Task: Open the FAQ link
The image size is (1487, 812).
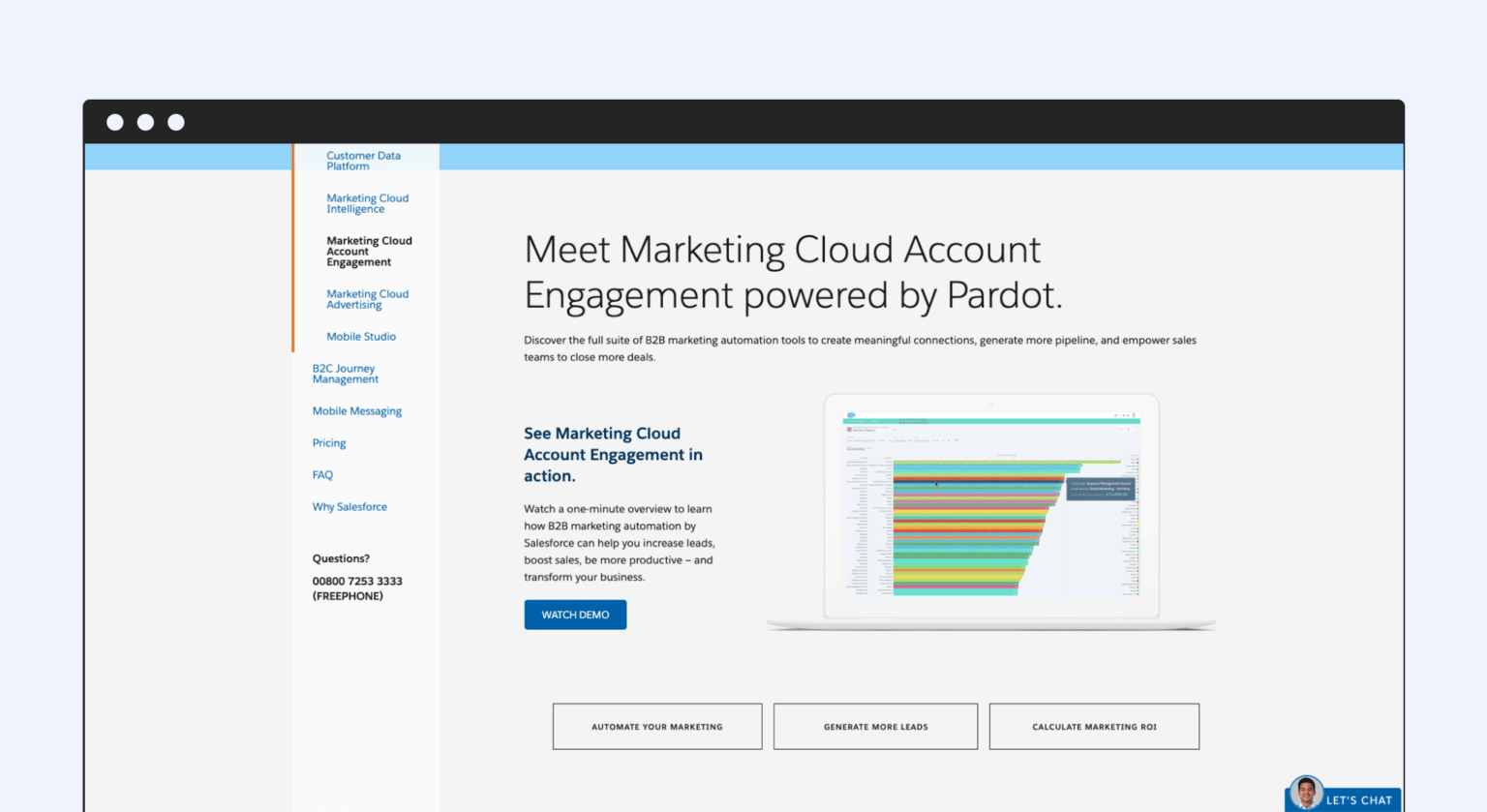Action: click(322, 475)
